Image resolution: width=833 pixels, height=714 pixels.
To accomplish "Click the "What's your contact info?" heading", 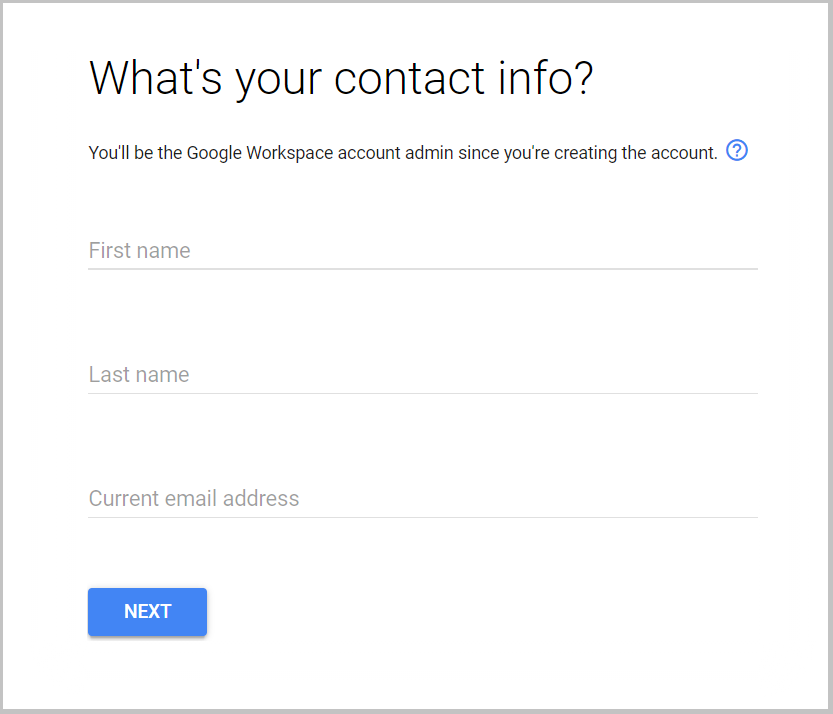I will tap(341, 79).
